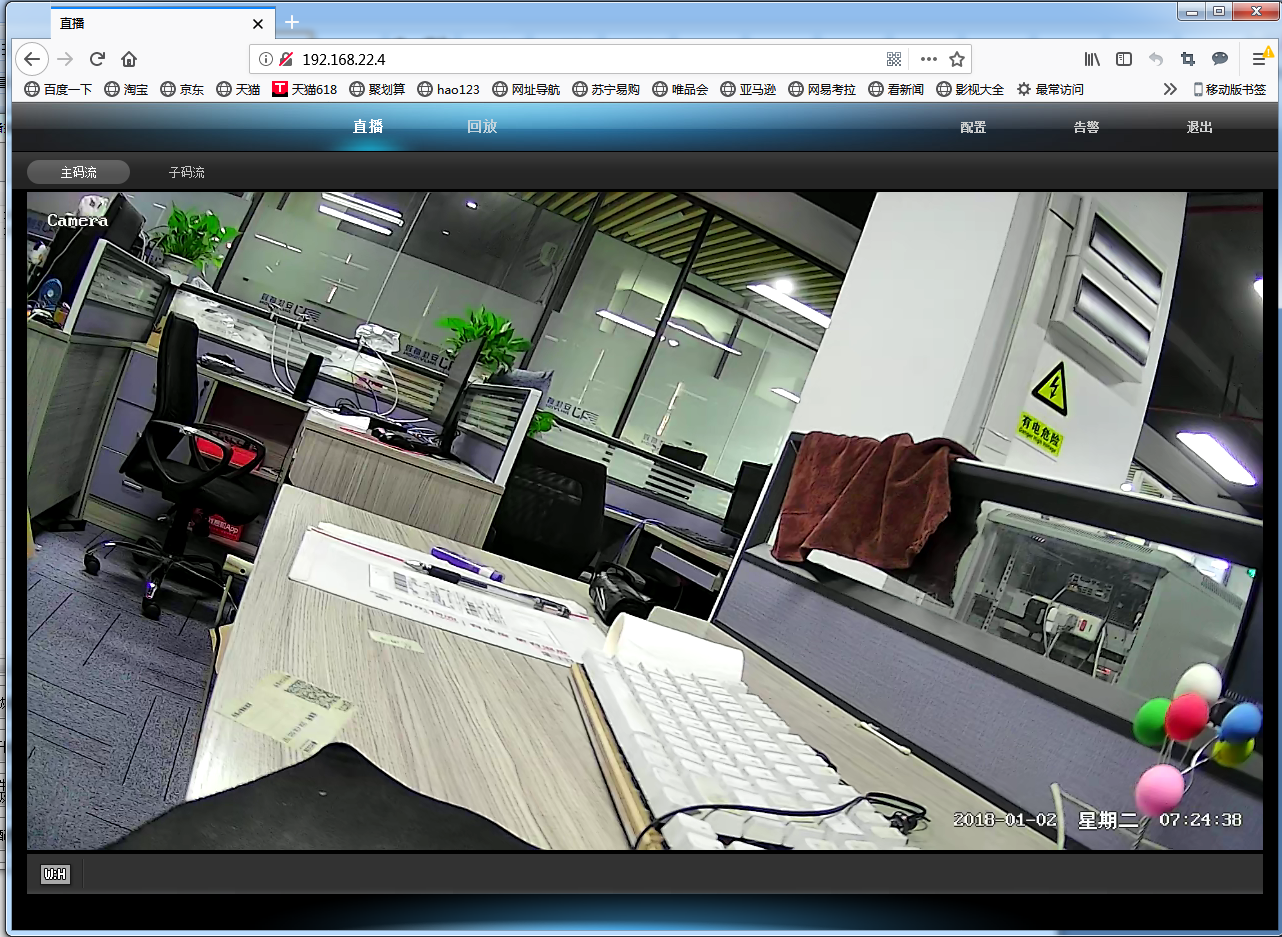1282x937 pixels.
Task: Switch to 子码流 sub stream
Action: pyautogui.click(x=186, y=172)
